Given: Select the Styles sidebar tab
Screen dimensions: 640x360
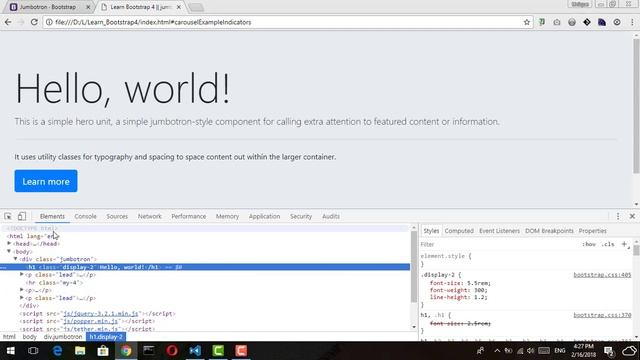Looking at the screenshot, I should tap(431, 231).
